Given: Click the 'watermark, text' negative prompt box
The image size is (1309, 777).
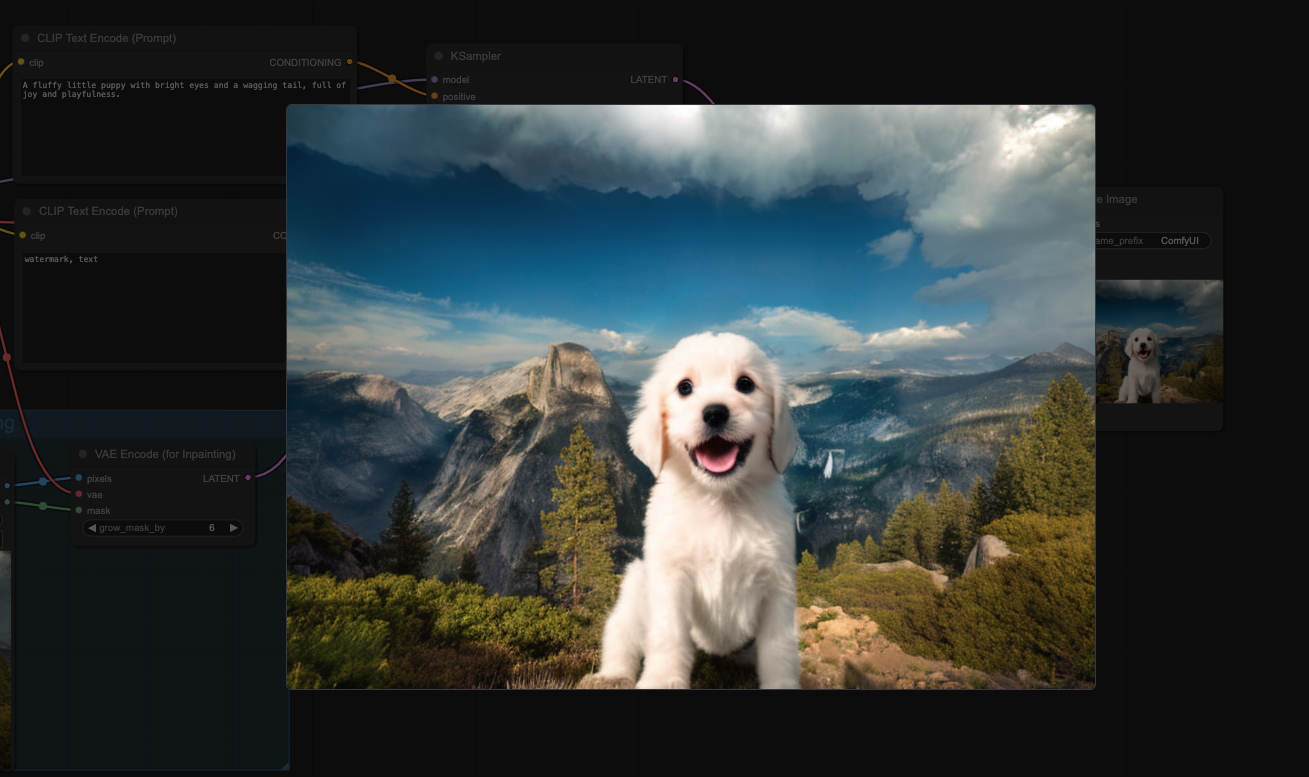Looking at the screenshot, I should [x=154, y=307].
